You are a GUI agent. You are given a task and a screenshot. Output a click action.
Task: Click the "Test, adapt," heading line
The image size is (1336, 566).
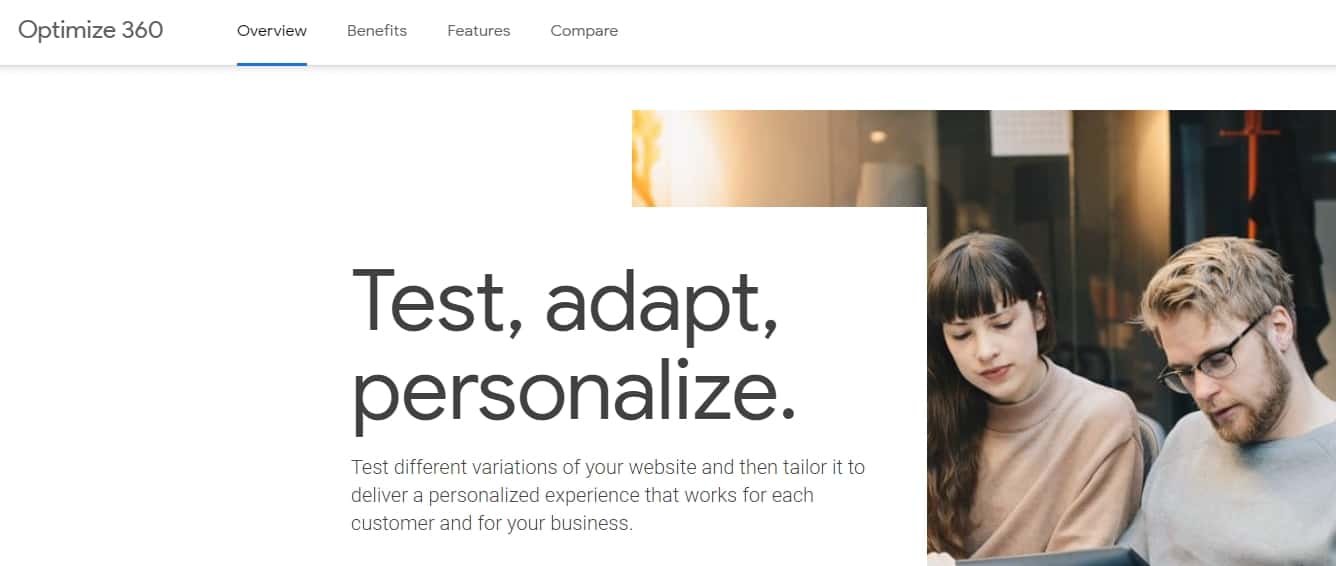pos(565,299)
